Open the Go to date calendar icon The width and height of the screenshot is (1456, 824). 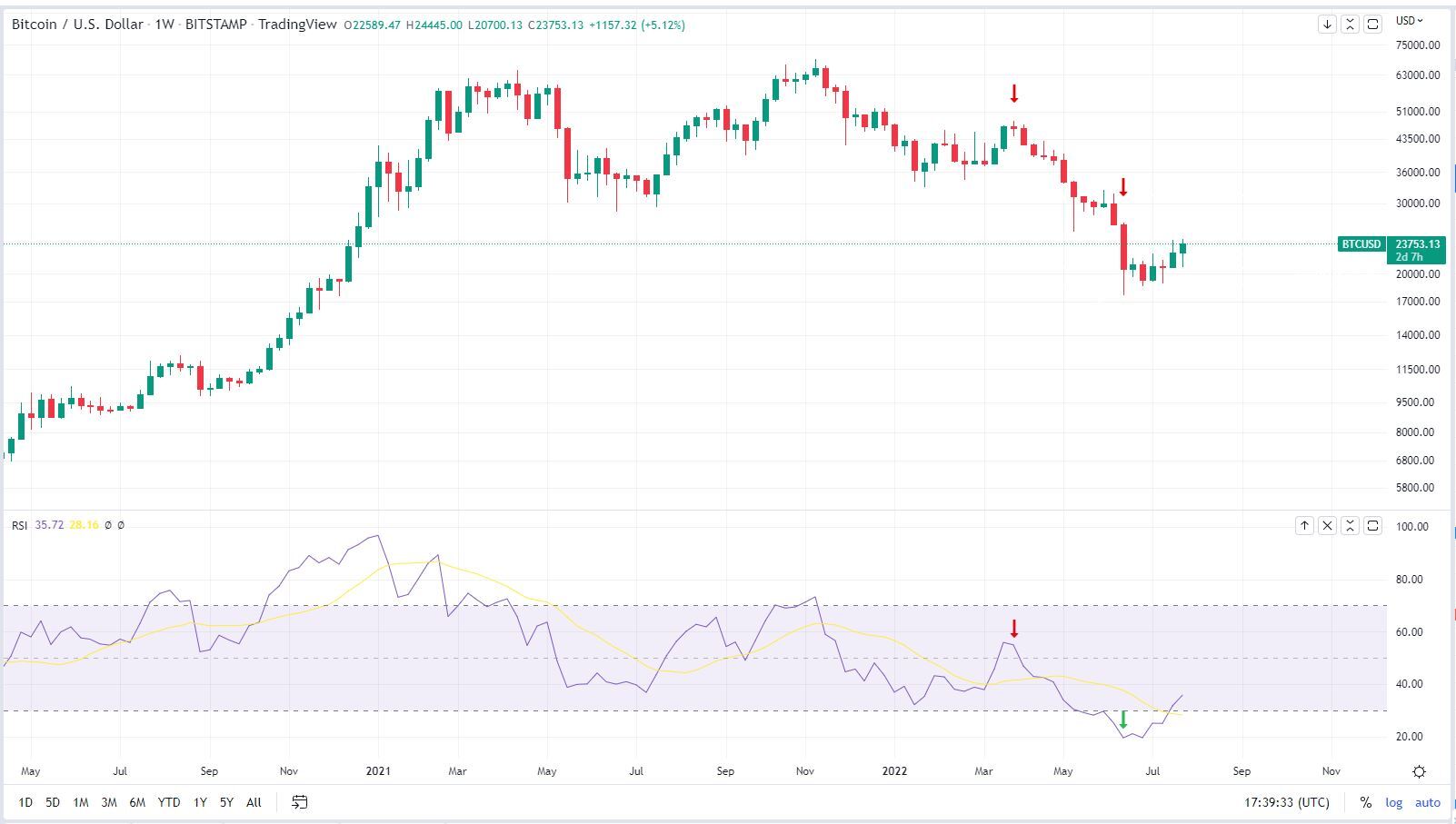click(x=299, y=802)
